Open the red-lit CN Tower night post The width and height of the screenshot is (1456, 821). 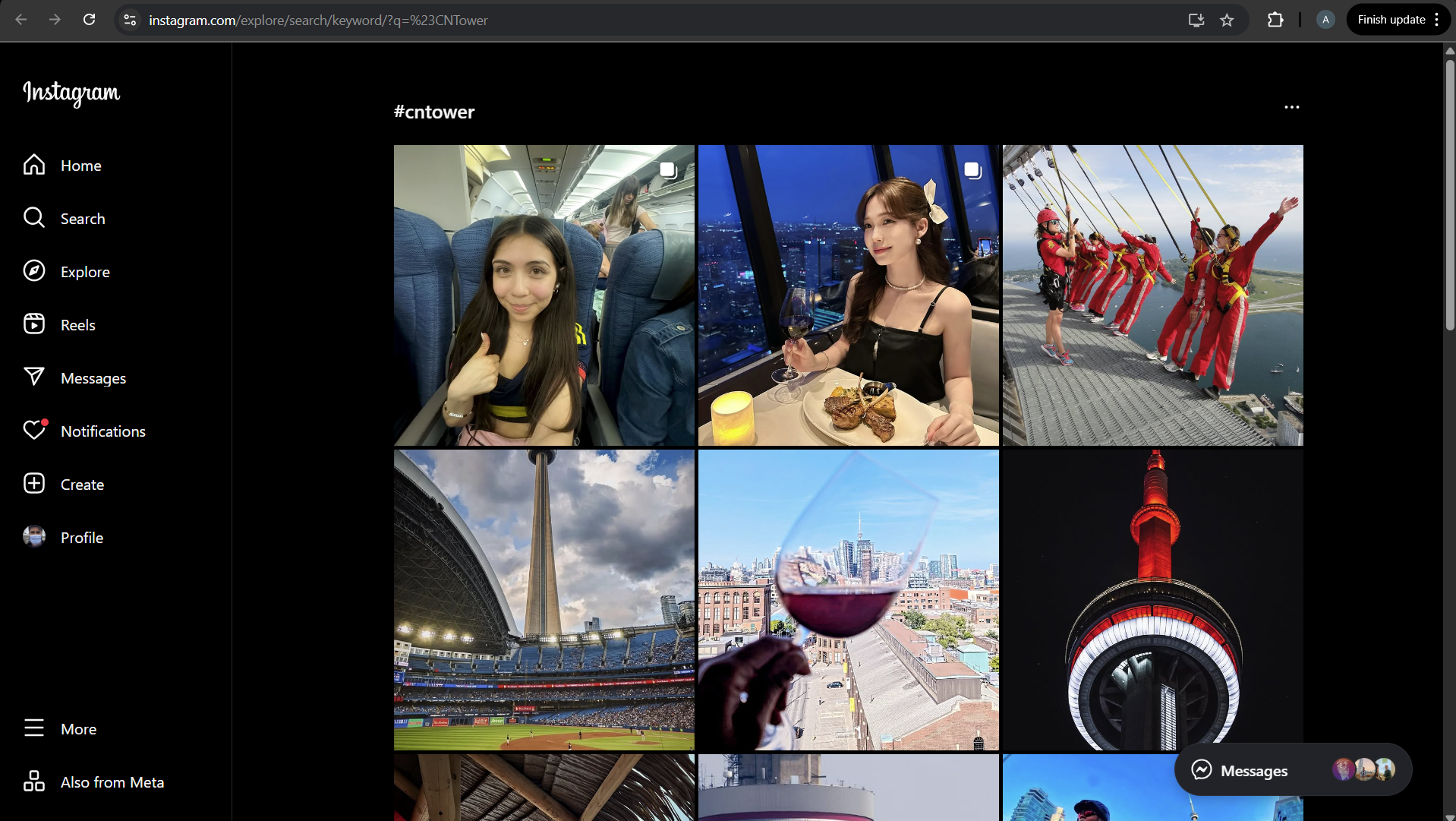point(1152,600)
